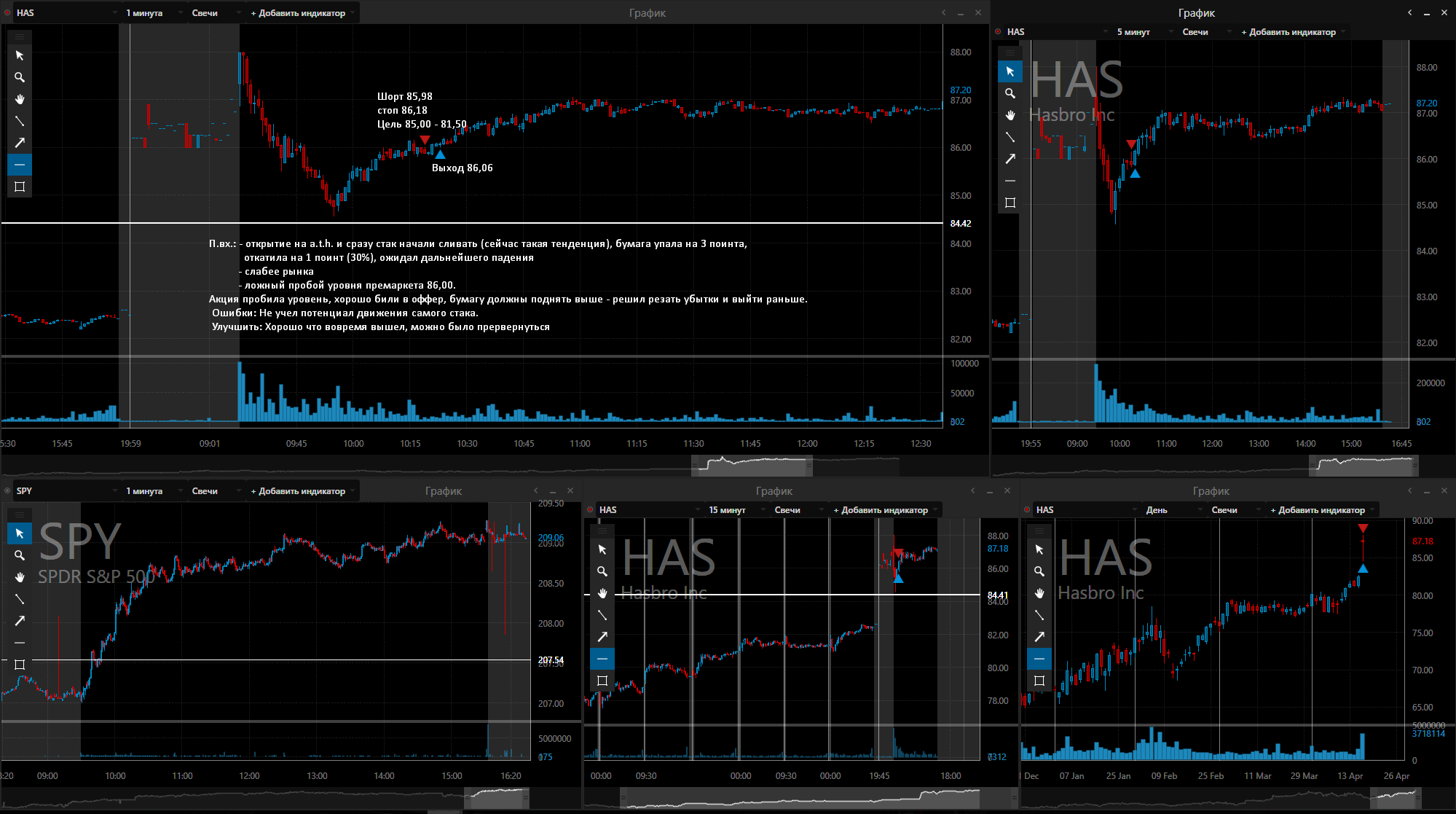Open the '1 минута' timeframe dropdown for HAS
Viewport: 1456px width, 814px height.
(153, 13)
